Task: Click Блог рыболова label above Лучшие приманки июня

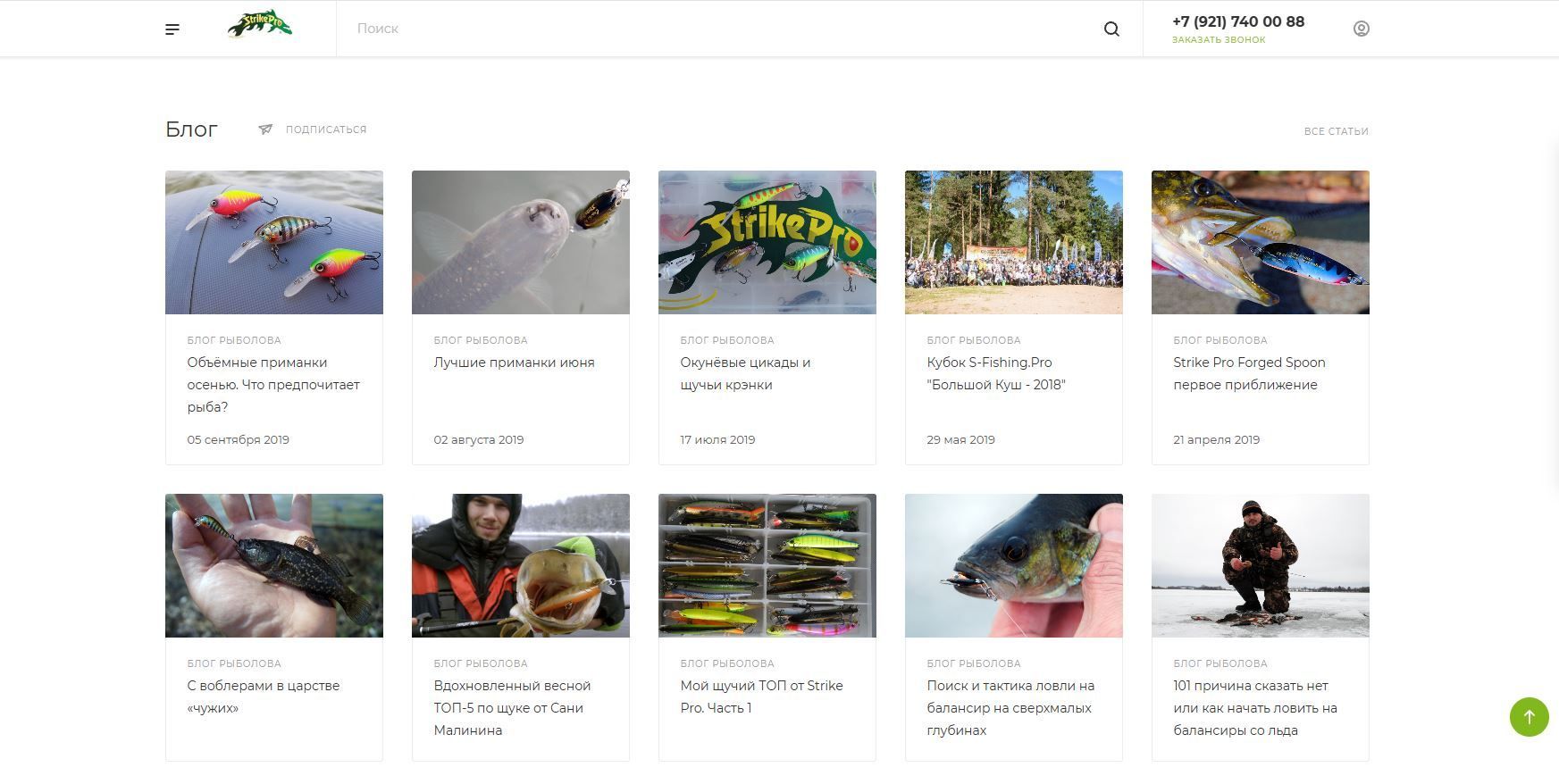Action: (x=481, y=340)
